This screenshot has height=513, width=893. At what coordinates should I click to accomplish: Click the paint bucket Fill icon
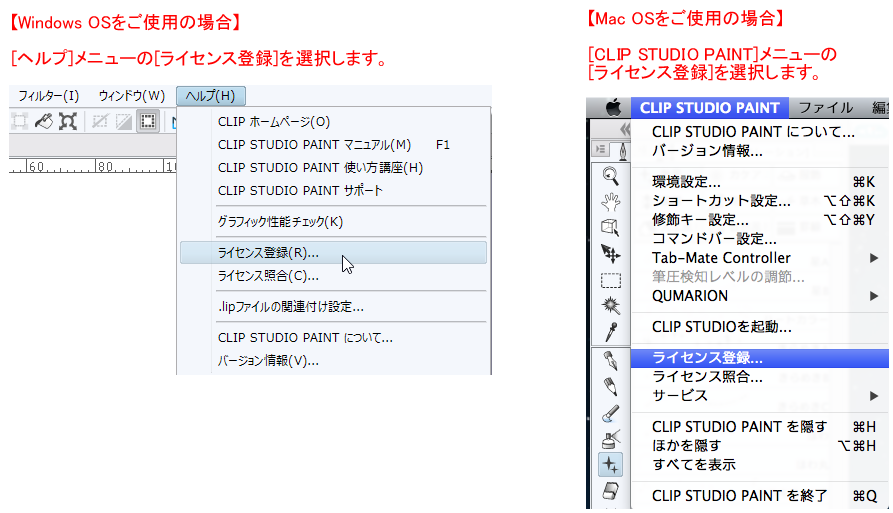44,121
